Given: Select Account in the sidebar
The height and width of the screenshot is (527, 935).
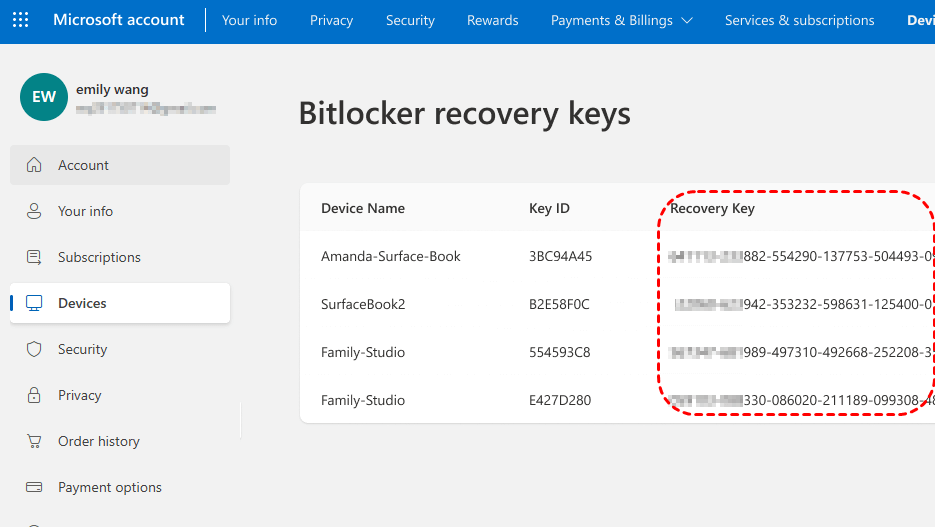Looking at the screenshot, I should (x=120, y=165).
